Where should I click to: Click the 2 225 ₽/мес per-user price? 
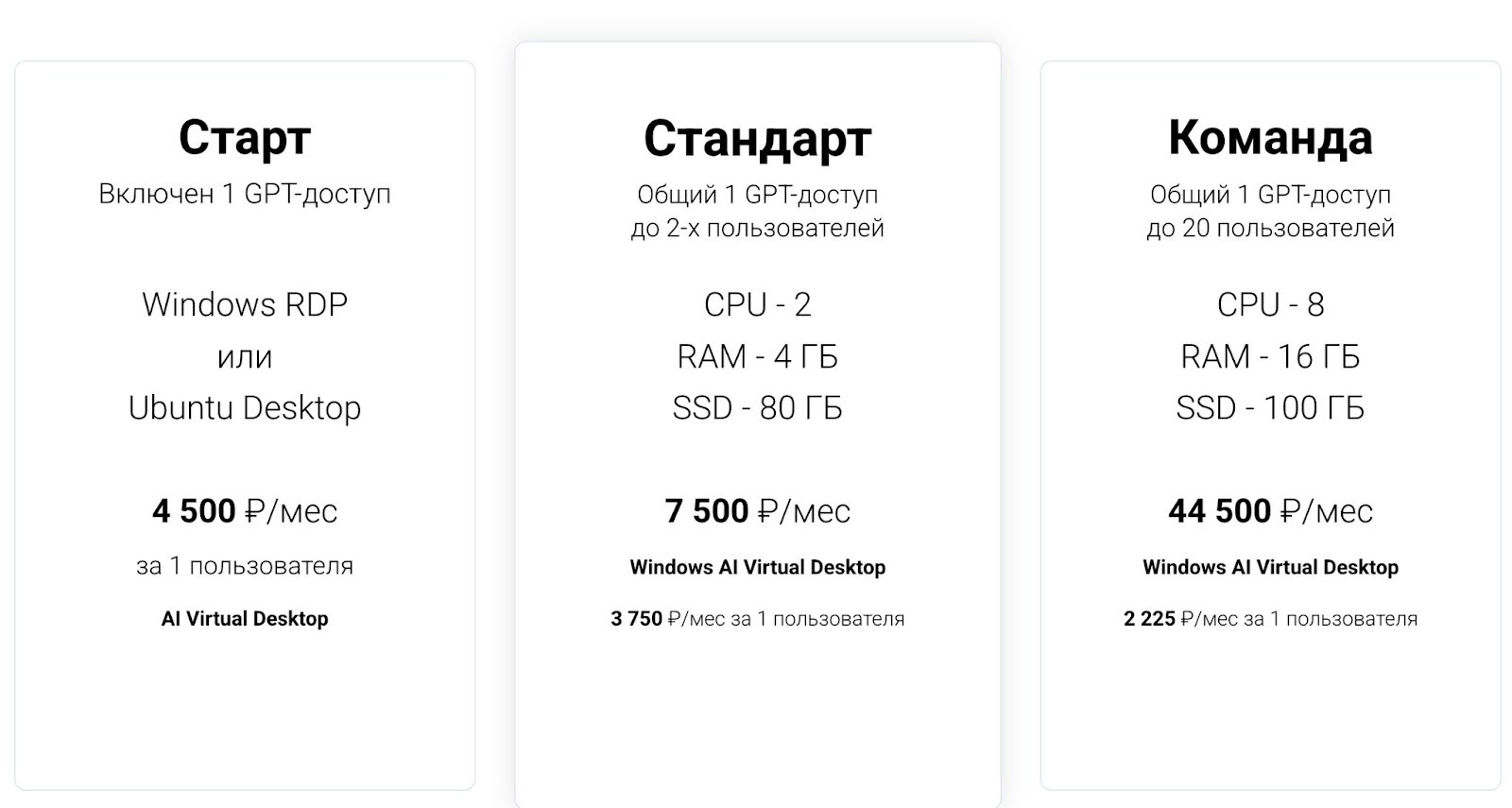coord(1270,619)
